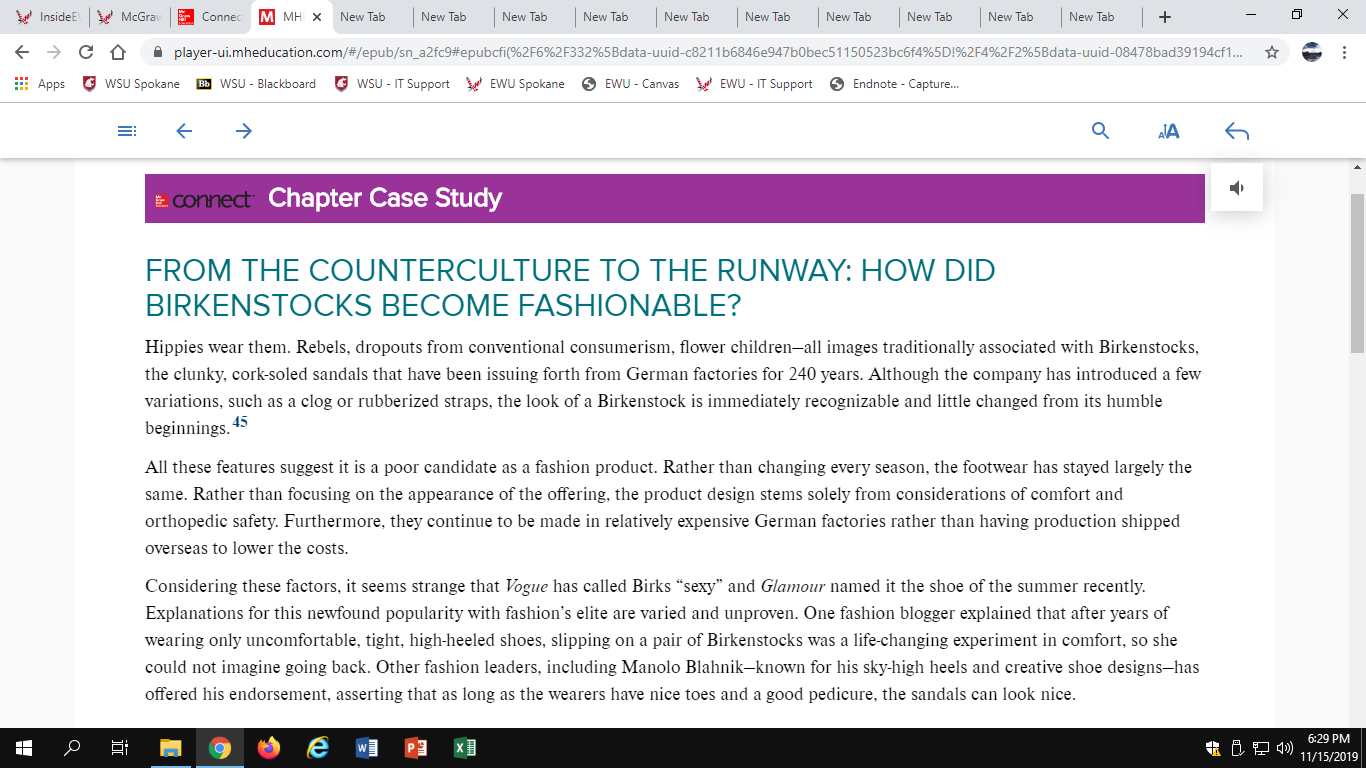The height and width of the screenshot is (768, 1366).
Task: Open Windows taskbar search
Action: coord(72,747)
